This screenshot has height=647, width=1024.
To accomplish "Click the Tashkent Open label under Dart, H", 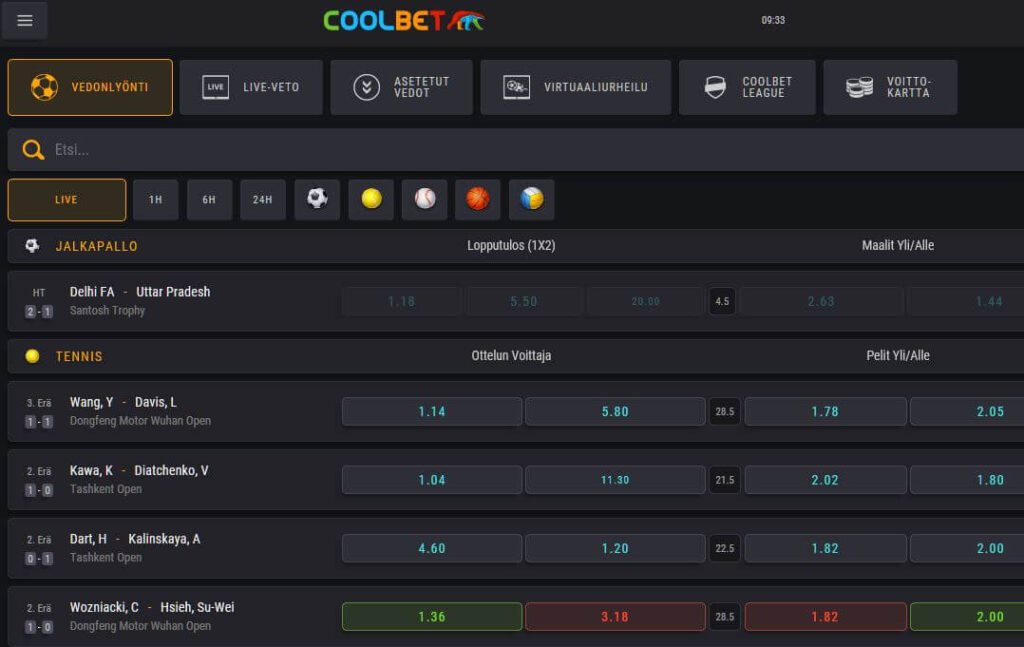I will 106,558.
